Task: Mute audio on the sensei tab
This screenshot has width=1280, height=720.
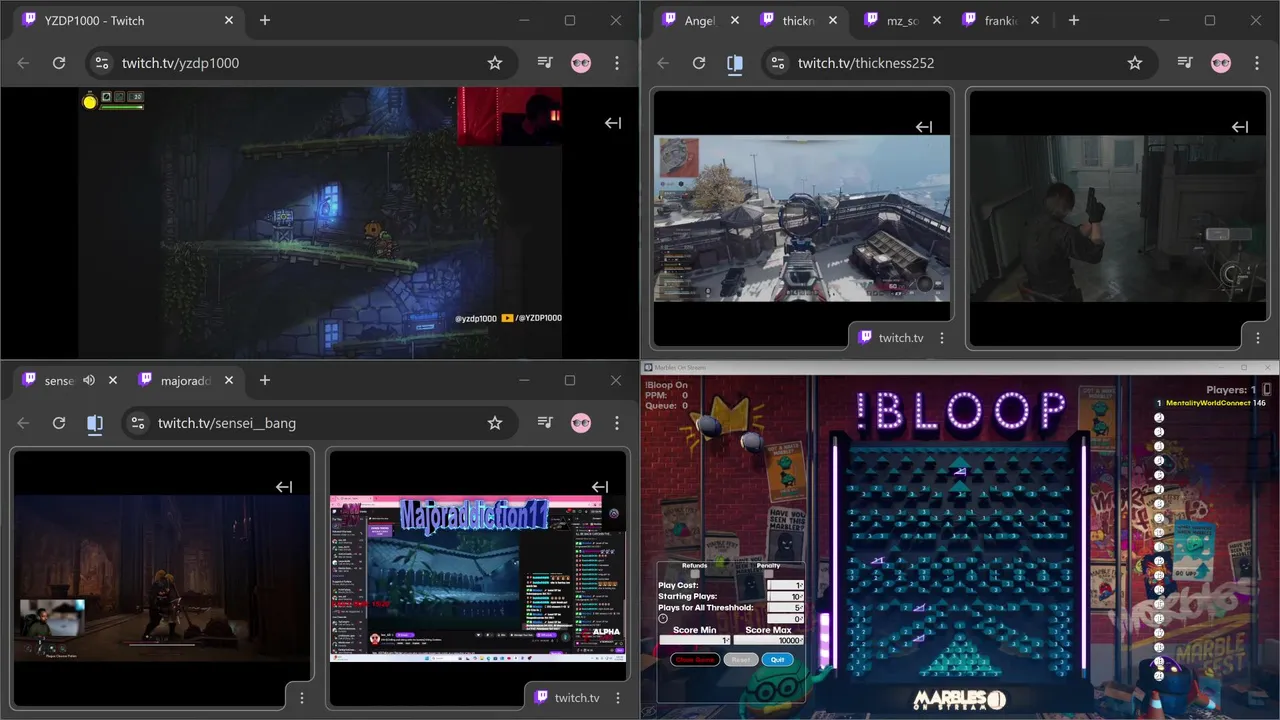Action: coord(89,380)
